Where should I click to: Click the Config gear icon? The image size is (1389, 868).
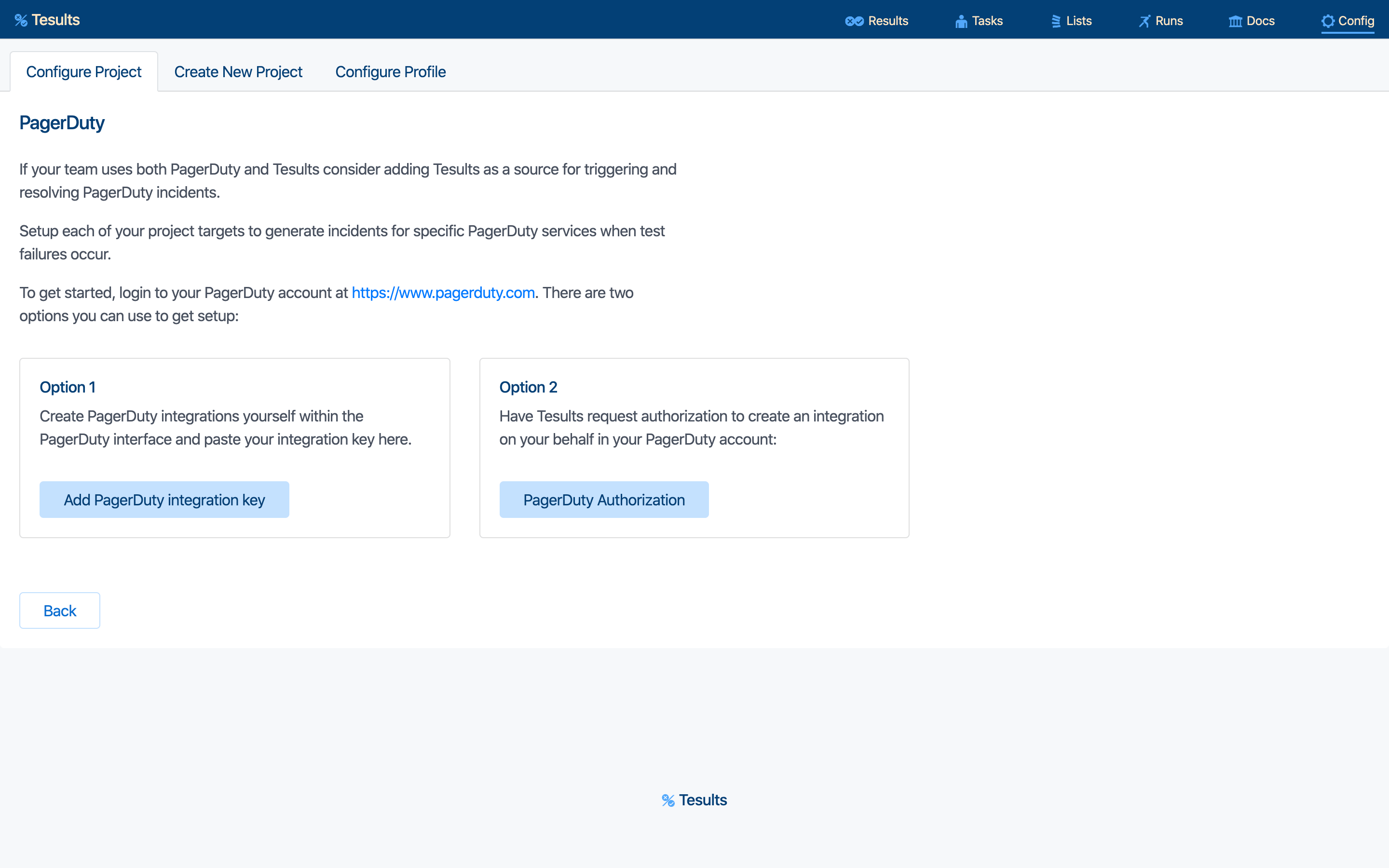click(x=1328, y=21)
